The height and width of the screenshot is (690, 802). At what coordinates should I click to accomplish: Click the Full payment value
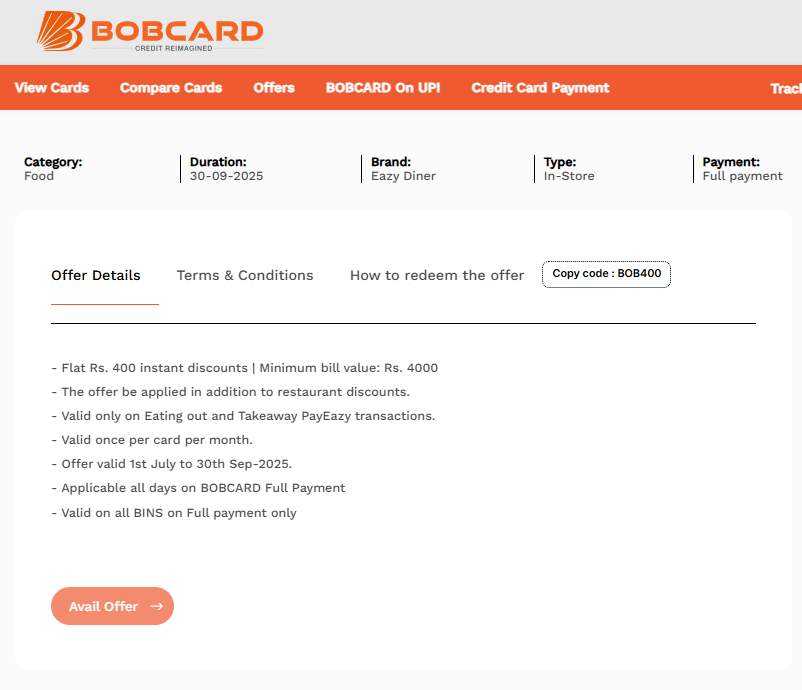(742, 176)
